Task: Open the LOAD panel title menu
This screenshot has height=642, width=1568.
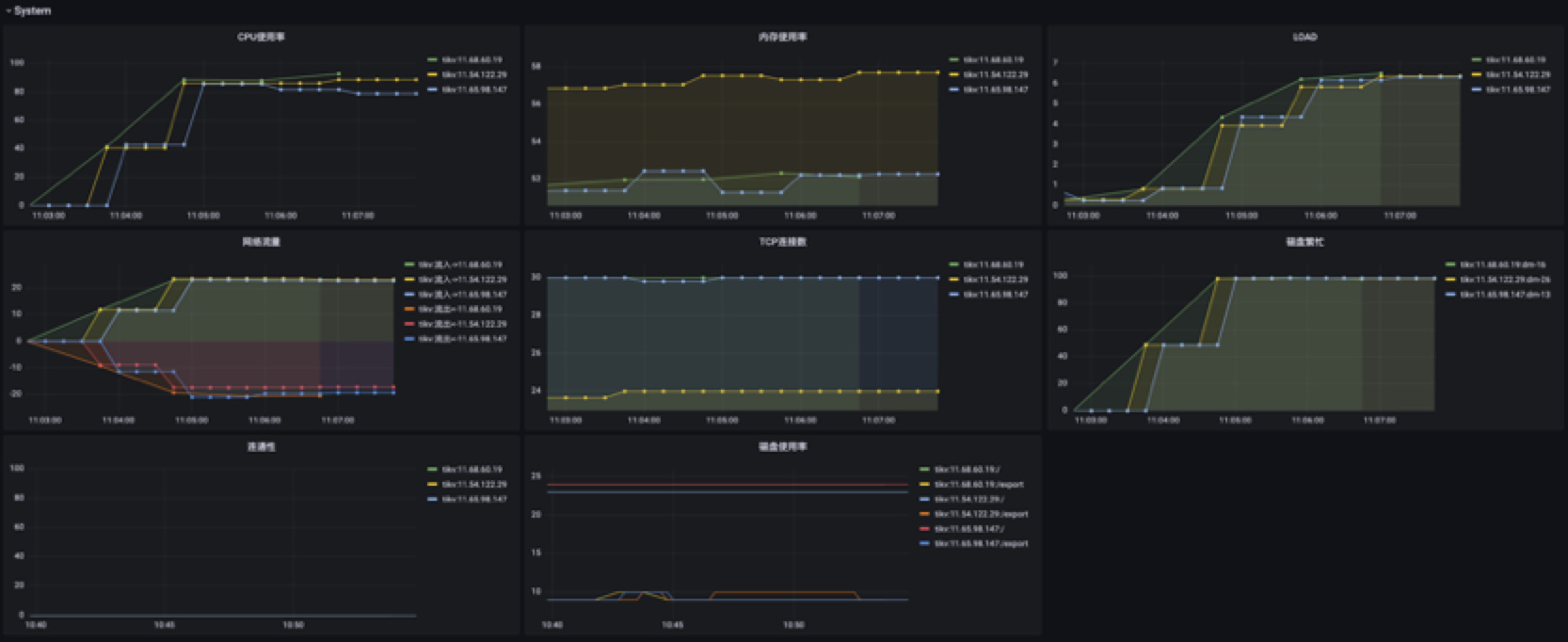Action: (1304, 37)
